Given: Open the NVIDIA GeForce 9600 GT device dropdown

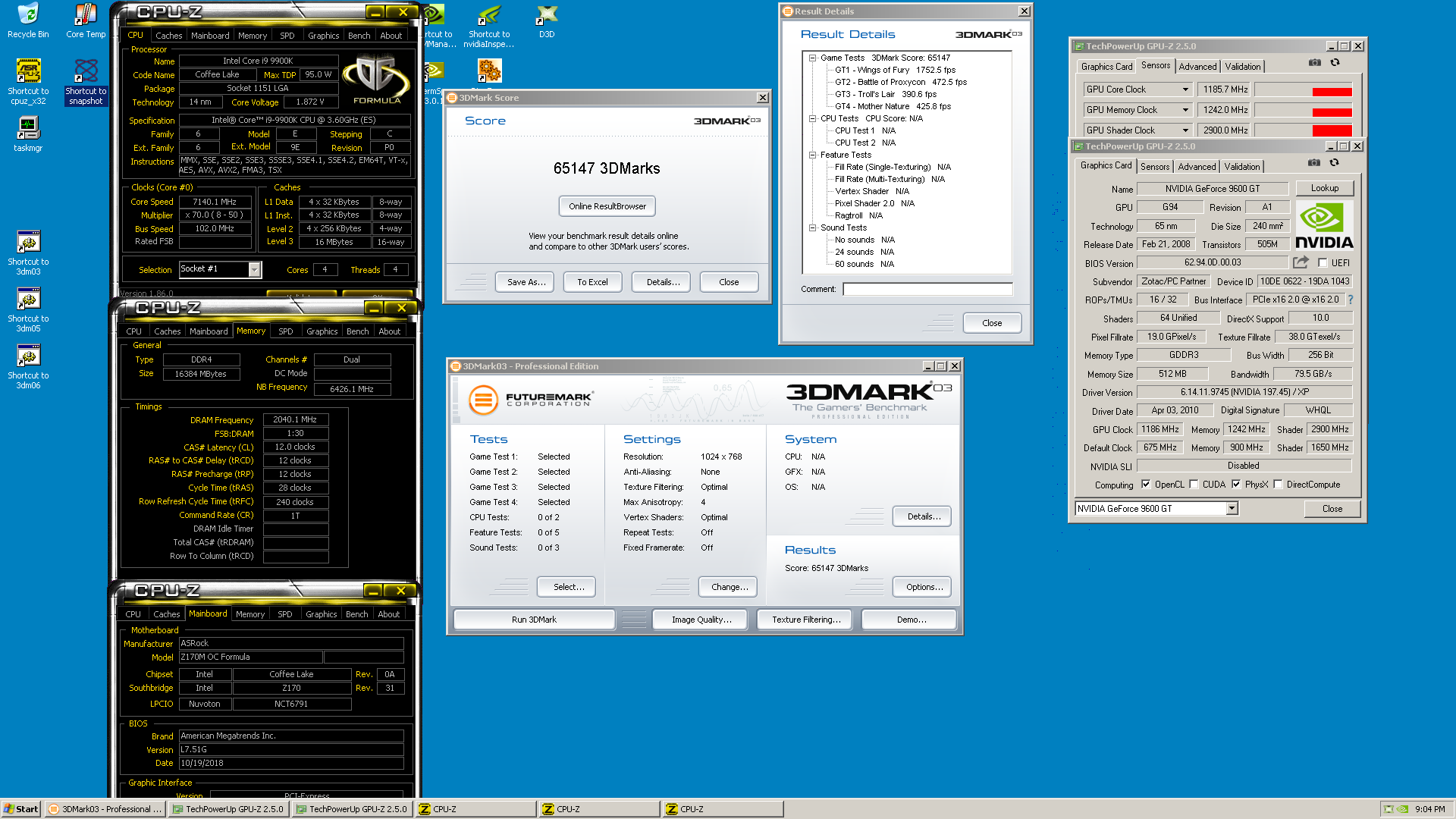Looking at the screenshot, I should pos(1232,509).
